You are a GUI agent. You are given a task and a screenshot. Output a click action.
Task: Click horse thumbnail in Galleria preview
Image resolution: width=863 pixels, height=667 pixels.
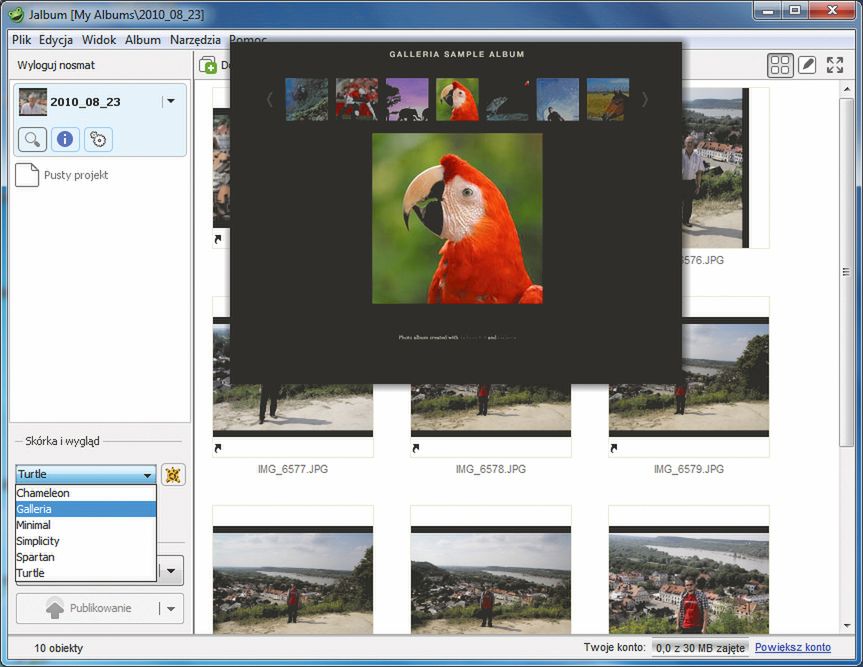(608, 99)
